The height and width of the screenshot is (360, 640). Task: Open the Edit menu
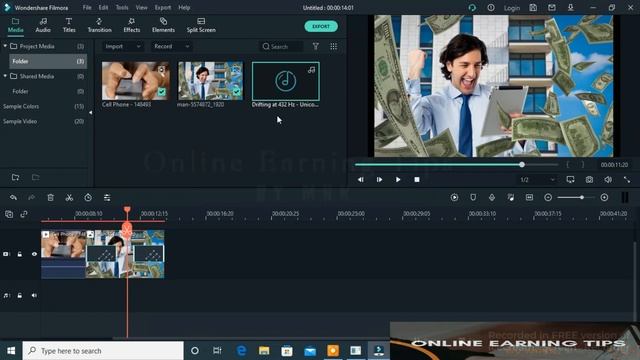pos(103,7)
